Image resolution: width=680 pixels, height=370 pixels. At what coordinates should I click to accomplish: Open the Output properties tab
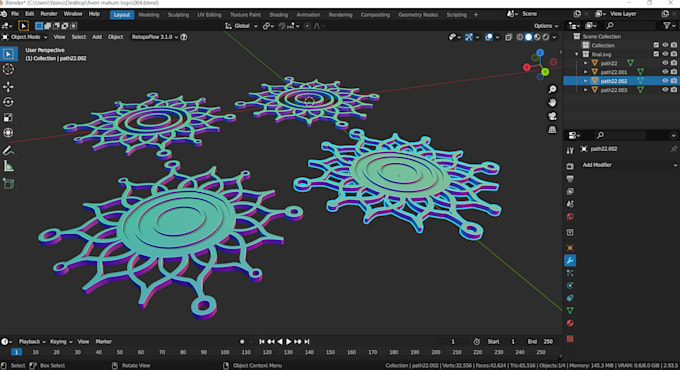[570, 179]
